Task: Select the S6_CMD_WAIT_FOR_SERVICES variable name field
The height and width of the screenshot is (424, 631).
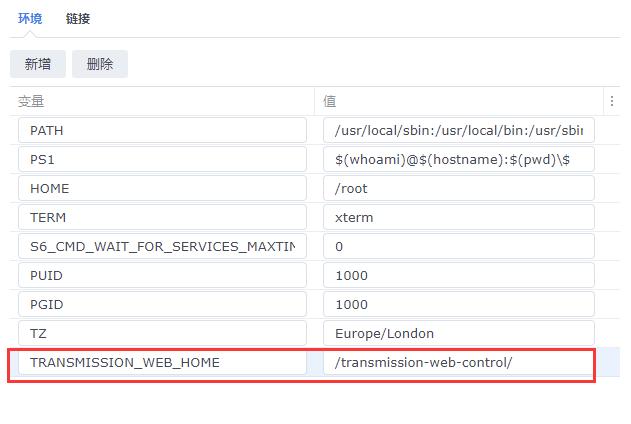Action: click(x=162, y=247)
